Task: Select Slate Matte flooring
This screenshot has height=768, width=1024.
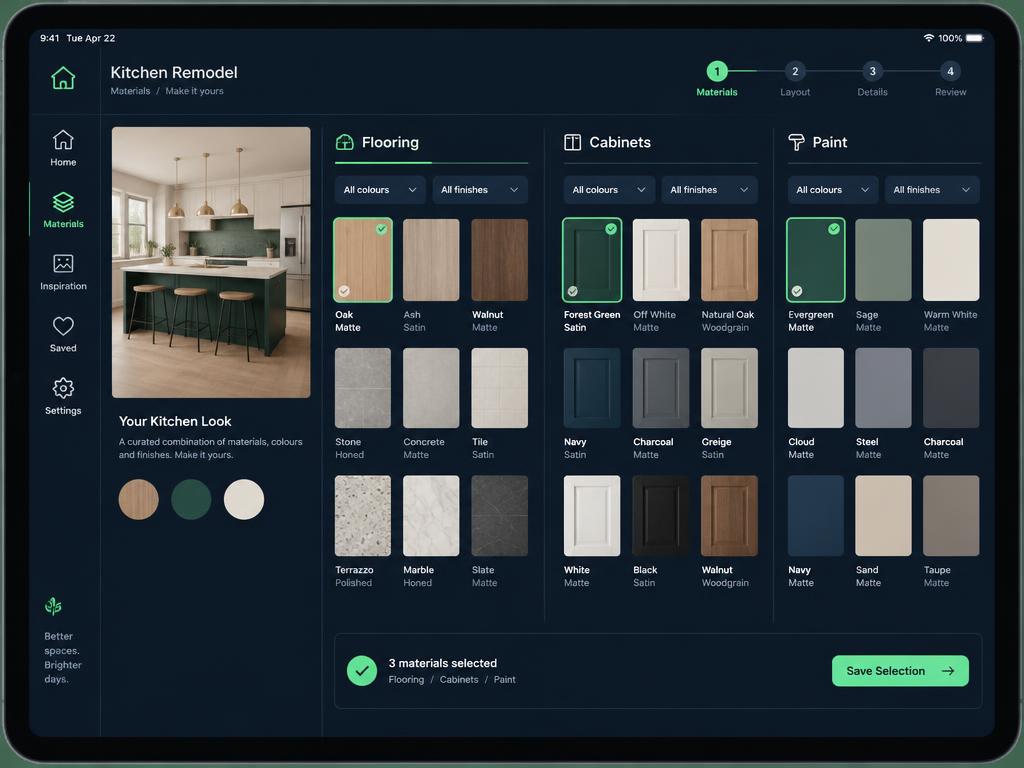Action: 500,516
